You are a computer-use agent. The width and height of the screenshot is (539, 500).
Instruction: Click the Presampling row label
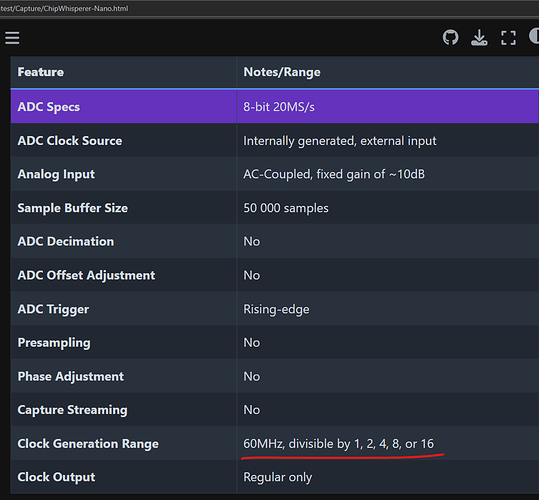[x=54, y=343]
